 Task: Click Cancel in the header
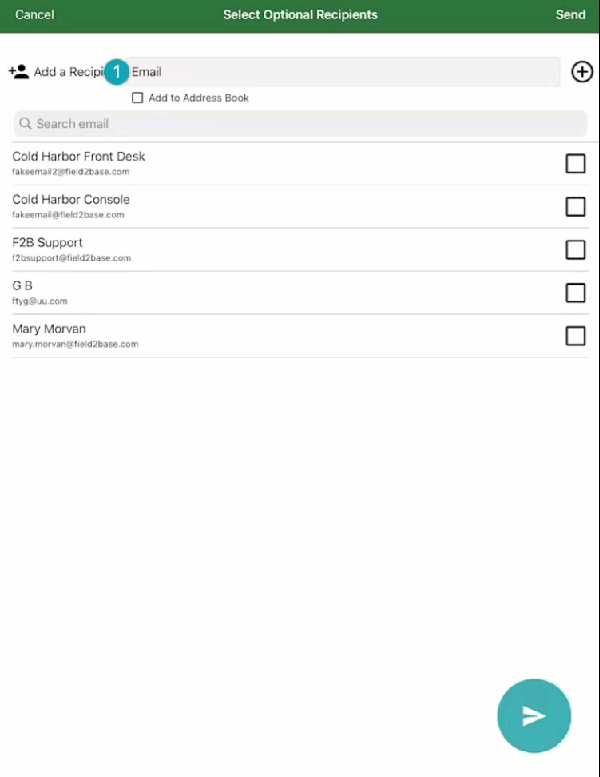(x=35, y=15)
